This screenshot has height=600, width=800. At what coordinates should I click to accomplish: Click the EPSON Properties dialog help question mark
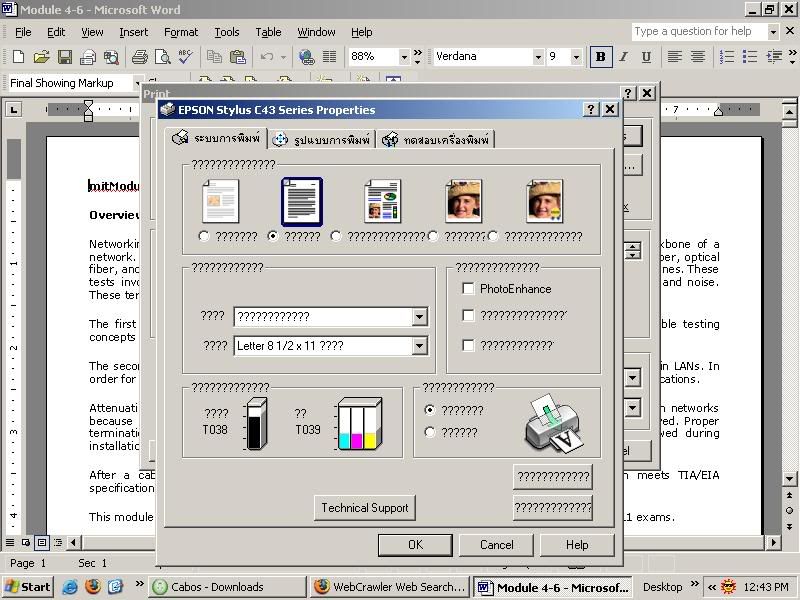coord(590,109)
